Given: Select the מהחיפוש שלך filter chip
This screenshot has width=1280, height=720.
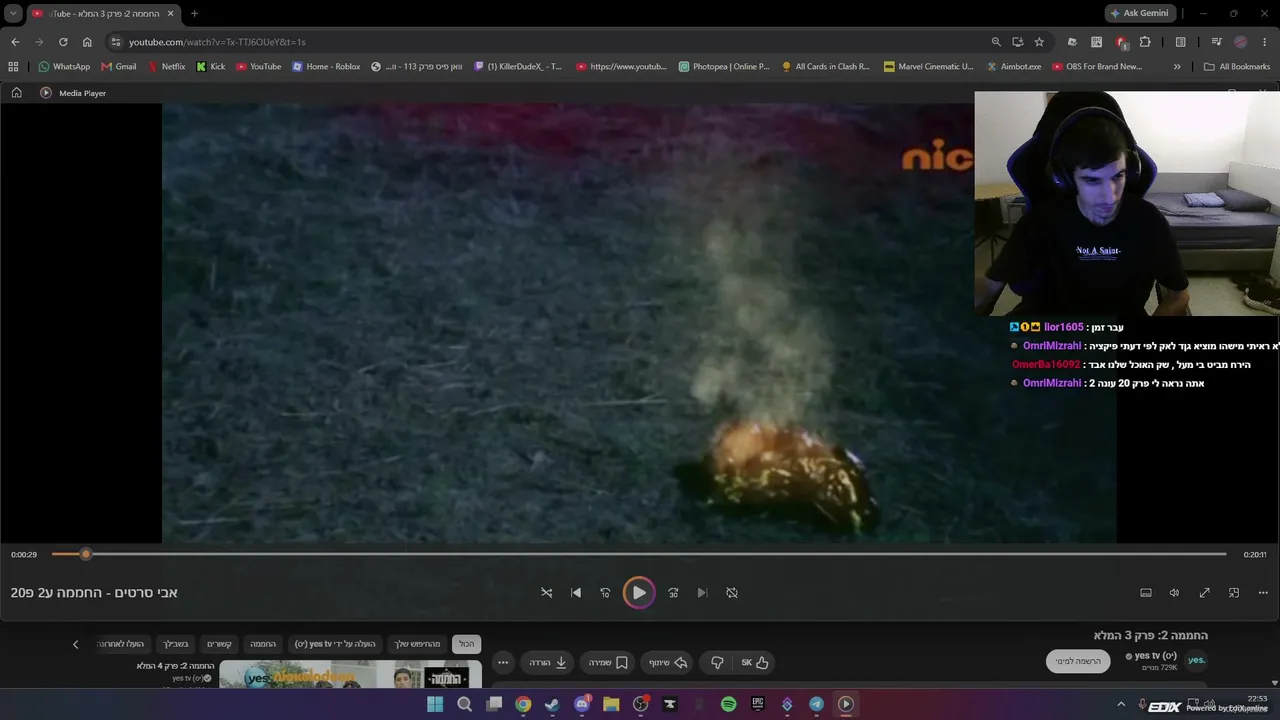Looking at the screenshot, I should point(417,644).
